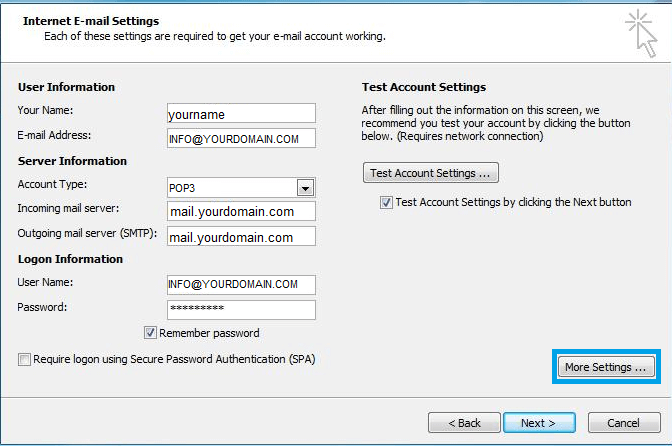Image resolution: width=672 pixels, height=446 pixels.
Task: Click the Back button
Action: tap(464, 423)
